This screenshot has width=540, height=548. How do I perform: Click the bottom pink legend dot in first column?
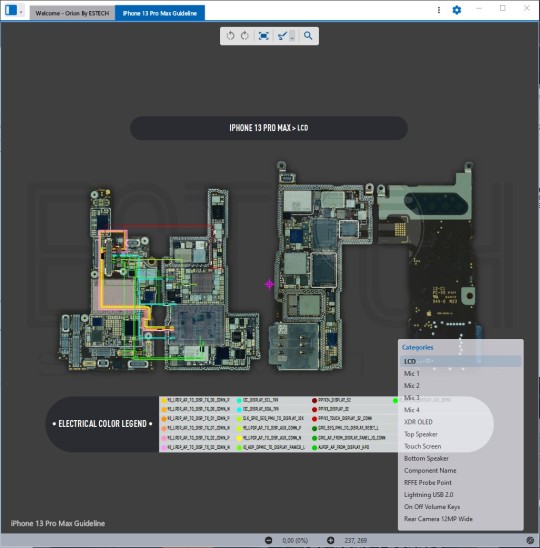[x=164, y=448]
